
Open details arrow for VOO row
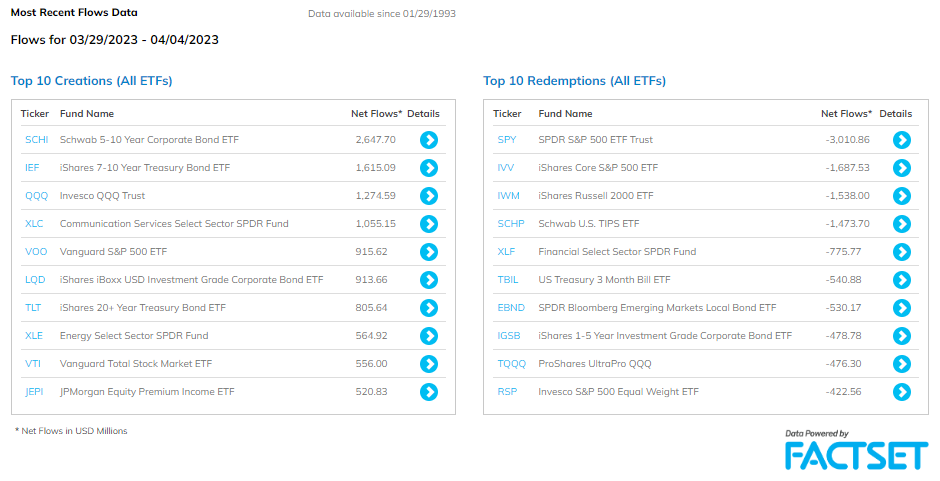click(x=429, y=252)
